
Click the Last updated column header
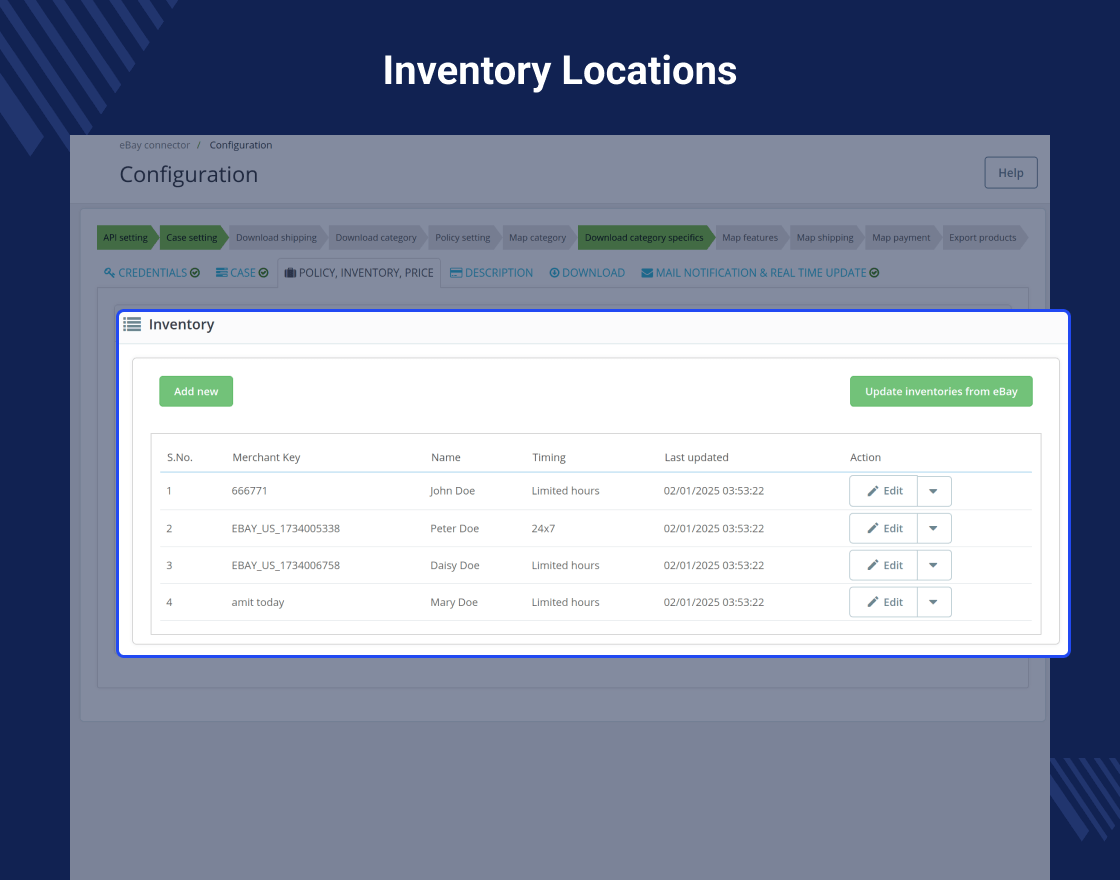[696, 457]
